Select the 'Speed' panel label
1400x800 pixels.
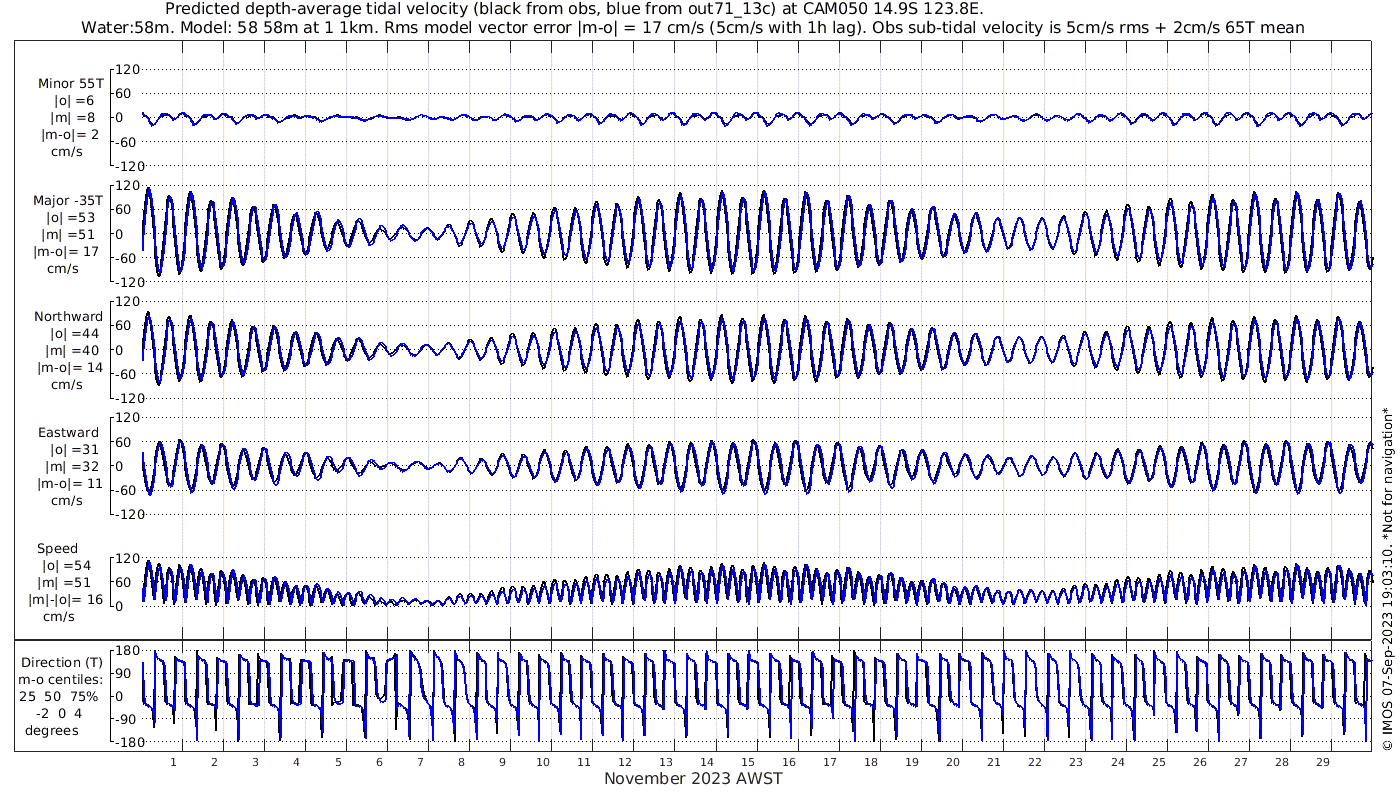(x=58, y=549)
